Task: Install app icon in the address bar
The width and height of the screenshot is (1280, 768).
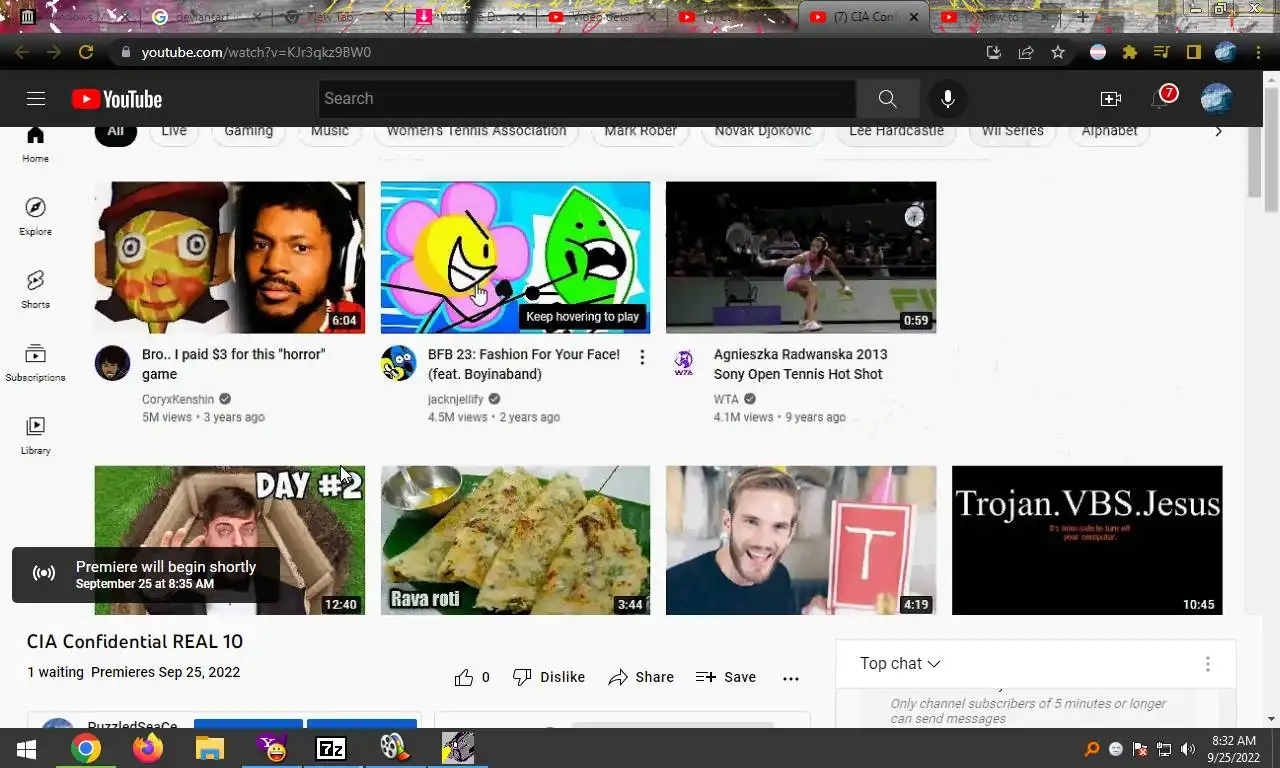Action: [993, 52]
